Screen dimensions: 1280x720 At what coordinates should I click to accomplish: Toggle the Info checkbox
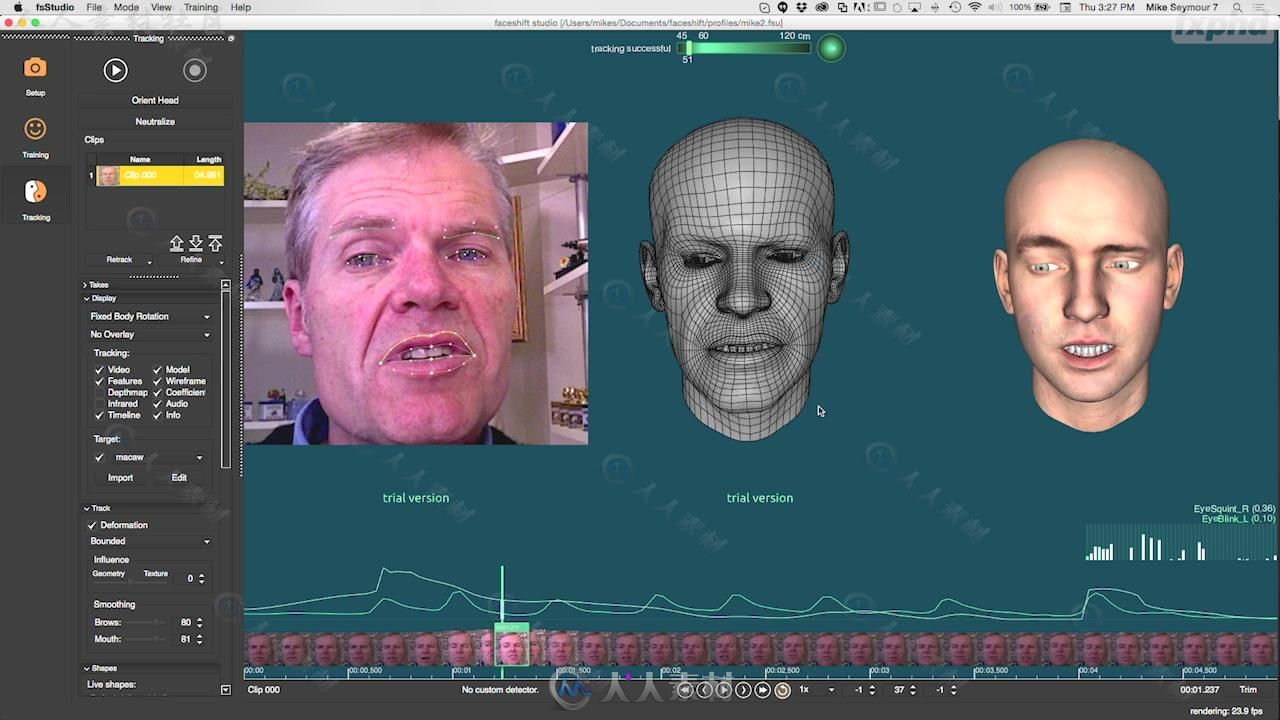[157, 415]
